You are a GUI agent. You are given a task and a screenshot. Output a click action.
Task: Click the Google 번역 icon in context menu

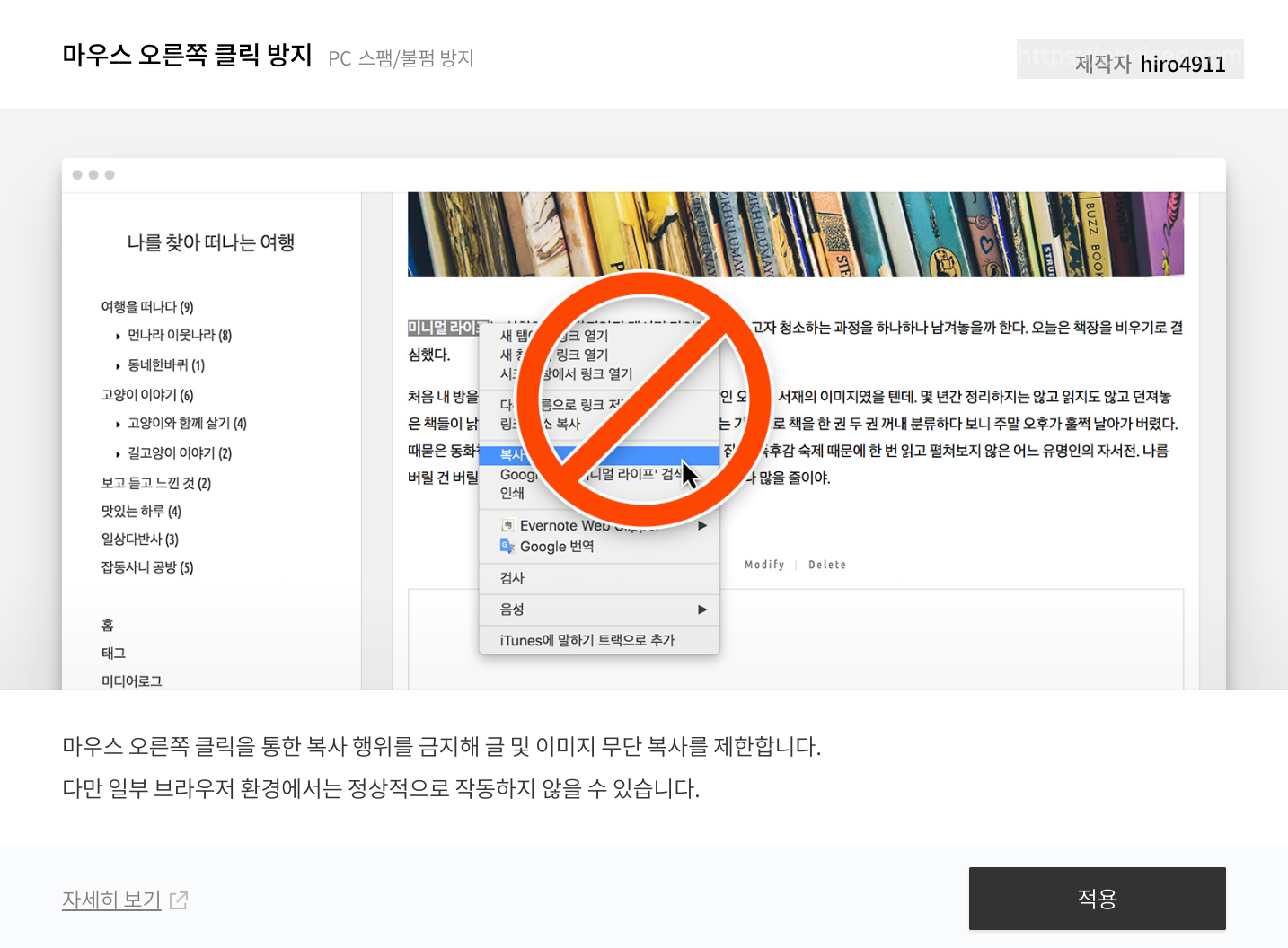tap(507, 546)
